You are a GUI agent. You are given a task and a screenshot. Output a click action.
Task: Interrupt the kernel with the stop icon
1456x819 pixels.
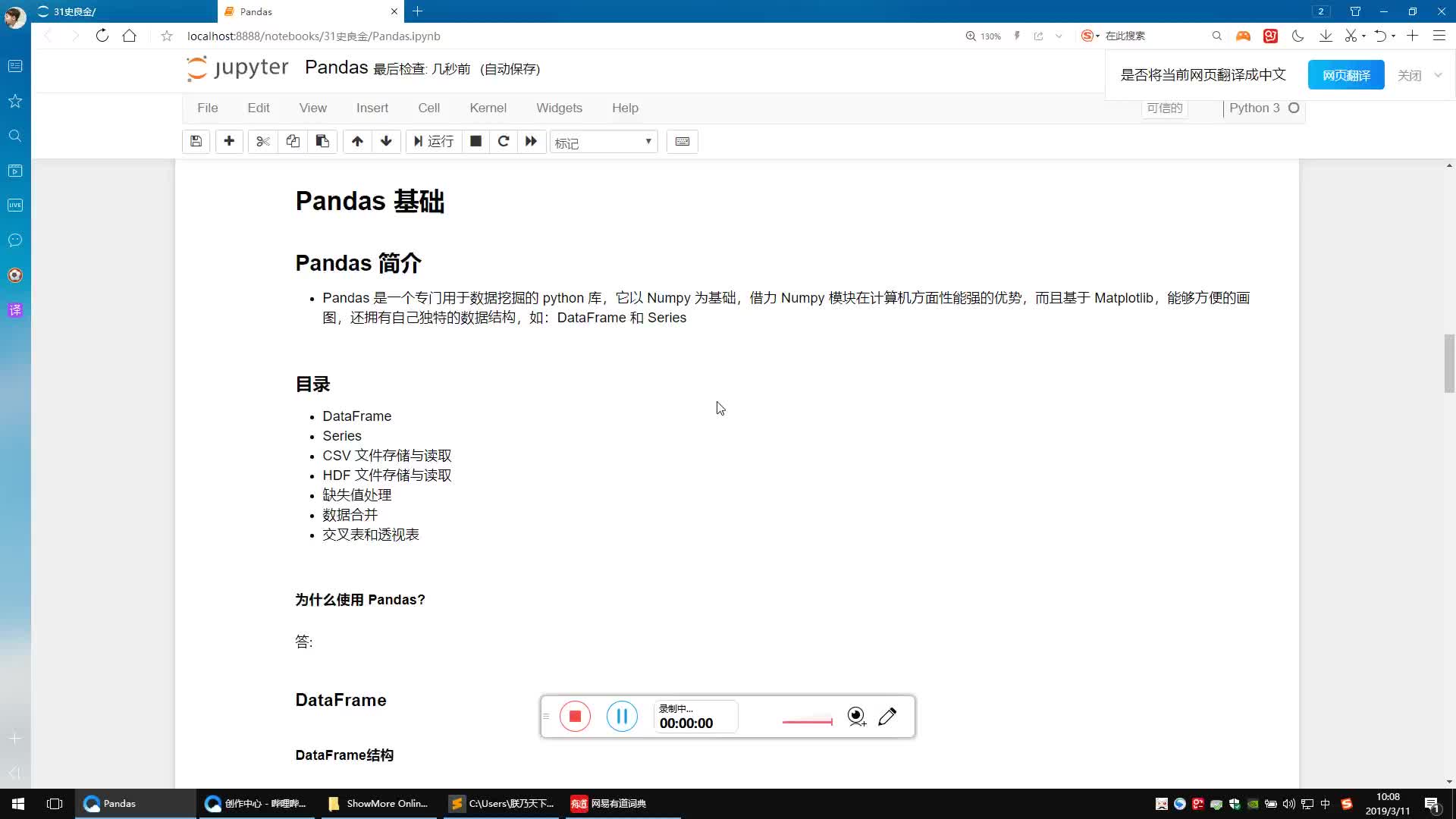(475, 141)
